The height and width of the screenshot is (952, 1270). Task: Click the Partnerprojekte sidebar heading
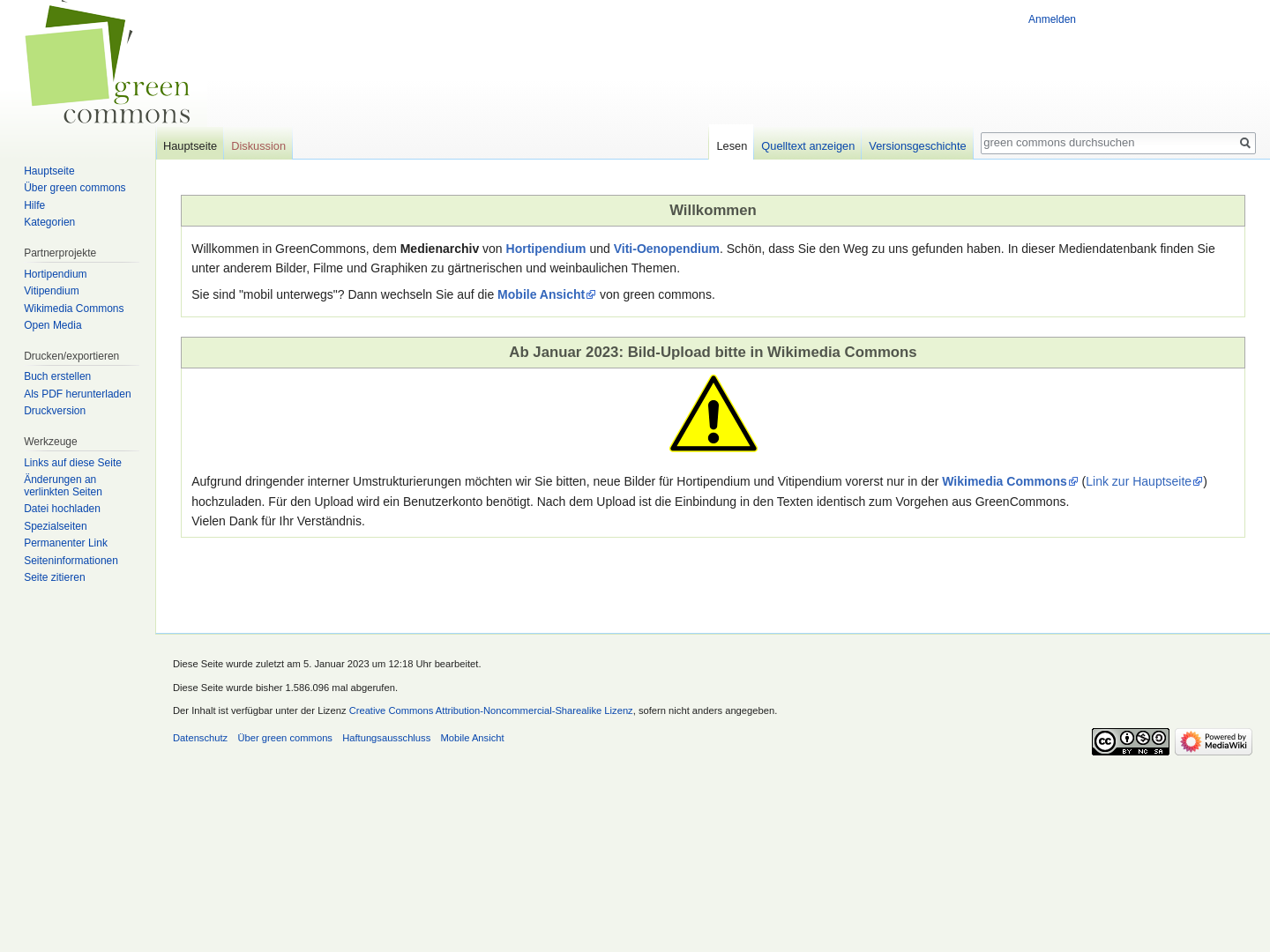coord(60,253)
